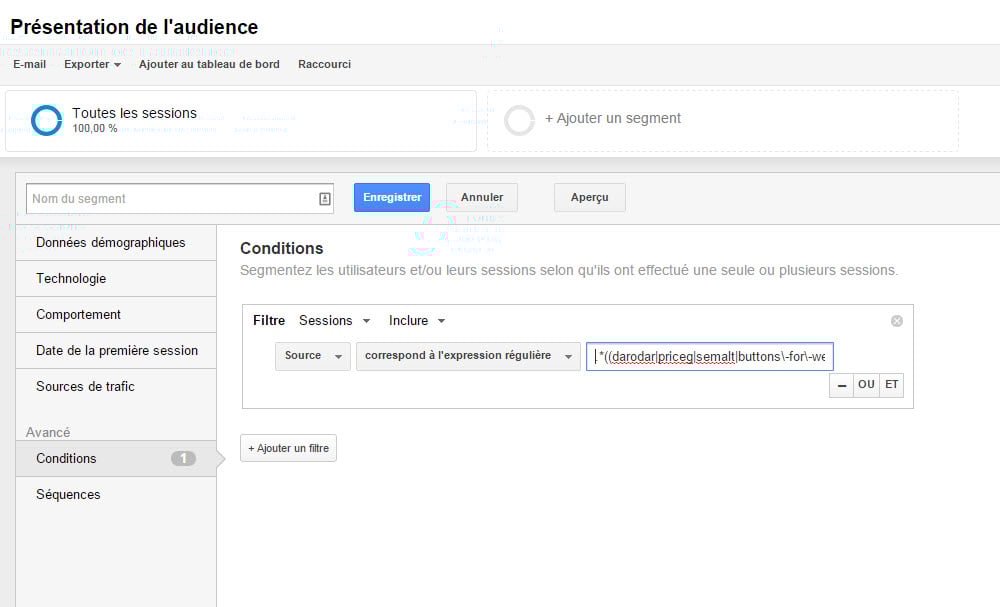Click the Annuler button
The image size is (1000, 607).
[482, 198]
